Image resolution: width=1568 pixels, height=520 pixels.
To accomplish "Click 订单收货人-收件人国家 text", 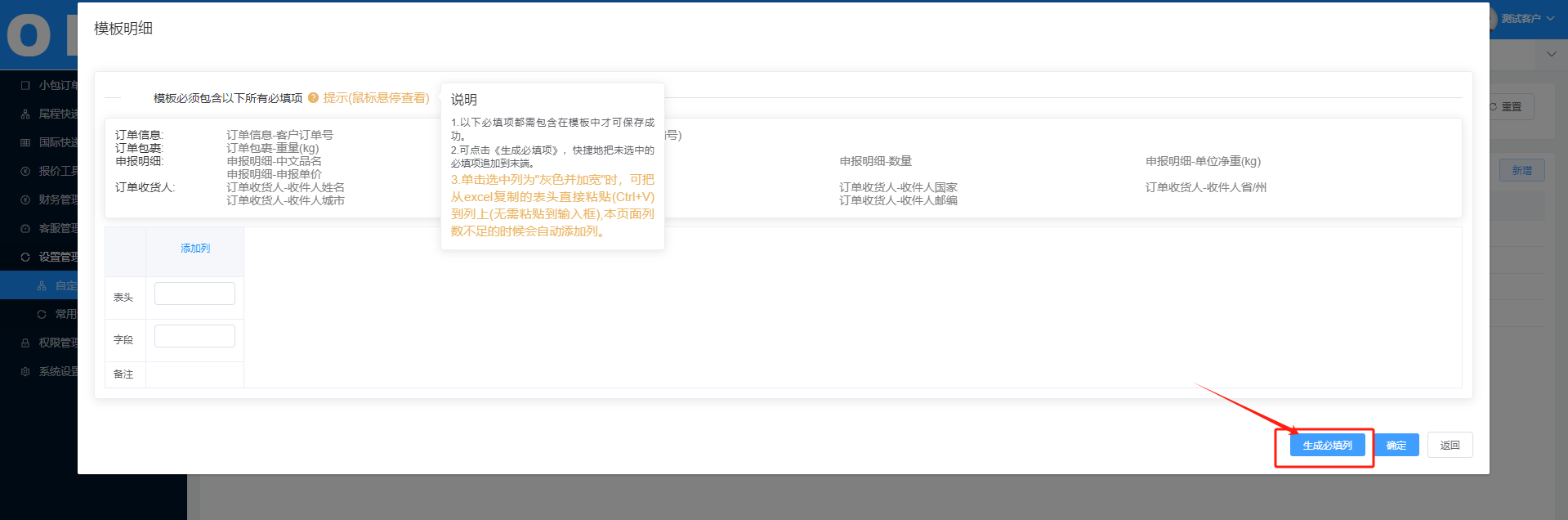I will [898, 187].
